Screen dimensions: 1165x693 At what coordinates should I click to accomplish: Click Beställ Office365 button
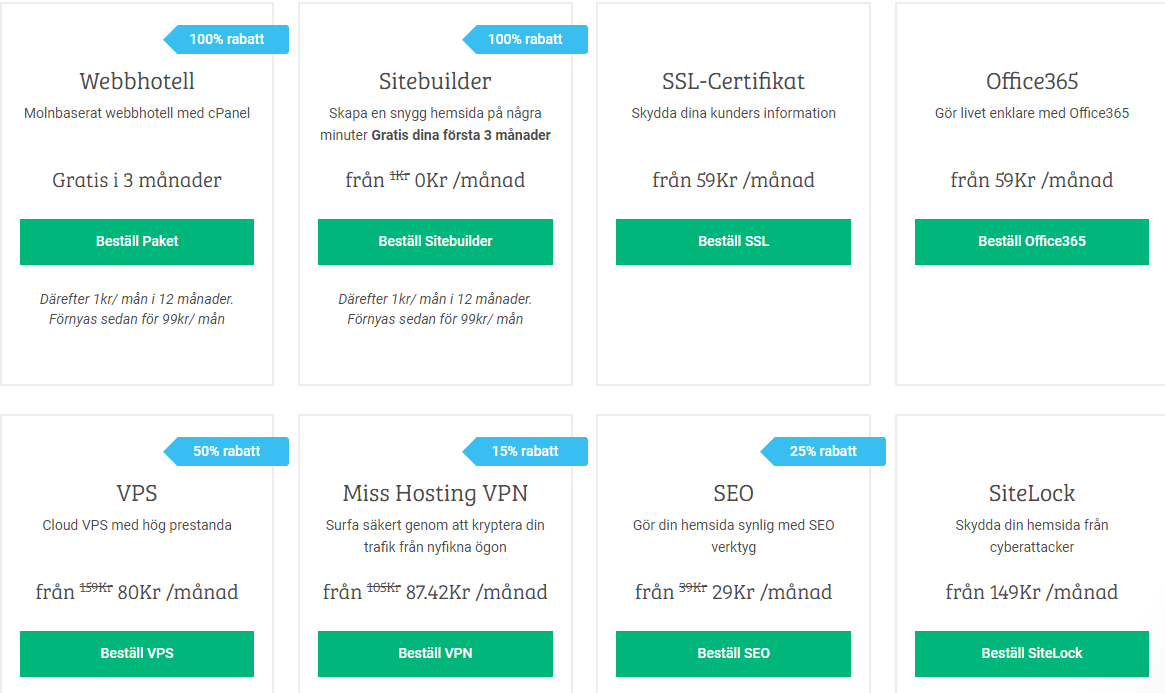1031,241
